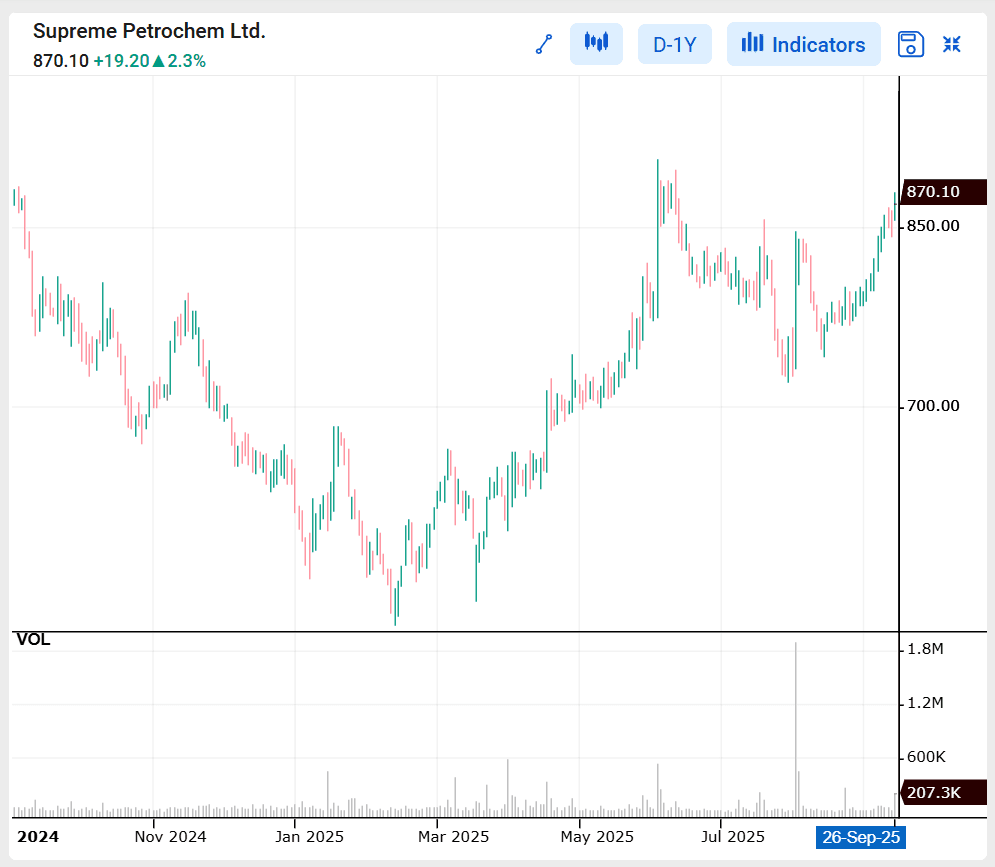
Task: Click the Nov 2024 time axis label
Action: 170,837
